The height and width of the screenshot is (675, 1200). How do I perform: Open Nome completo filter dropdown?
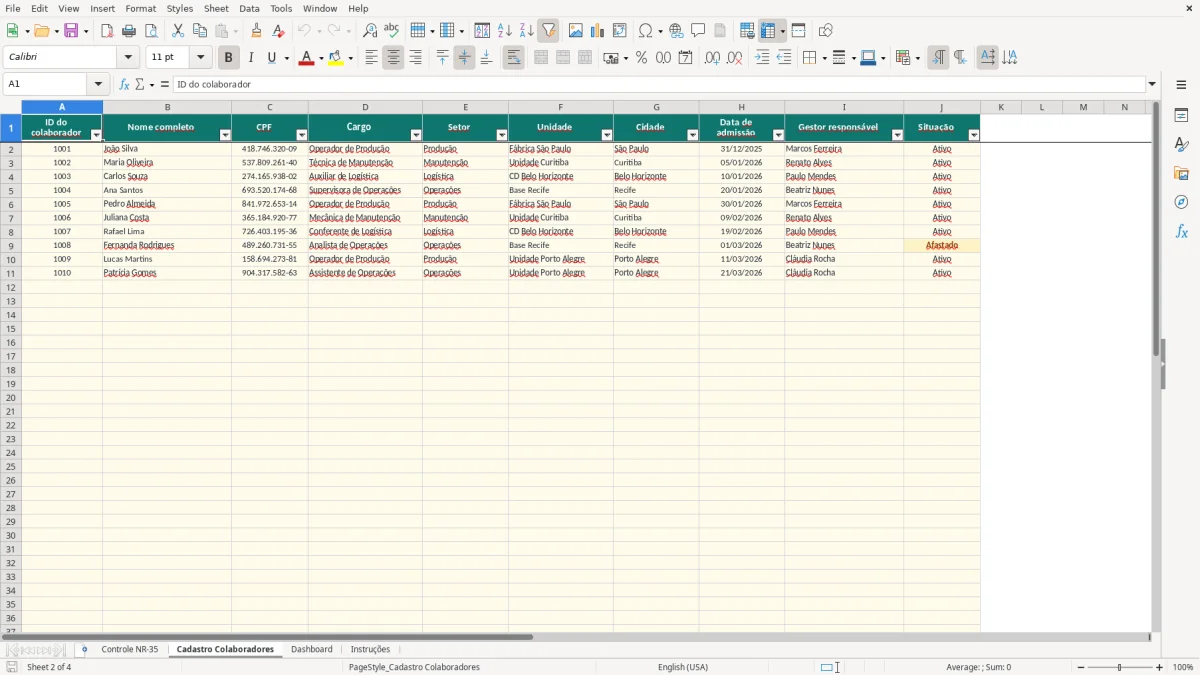click(x=225, y=135)
